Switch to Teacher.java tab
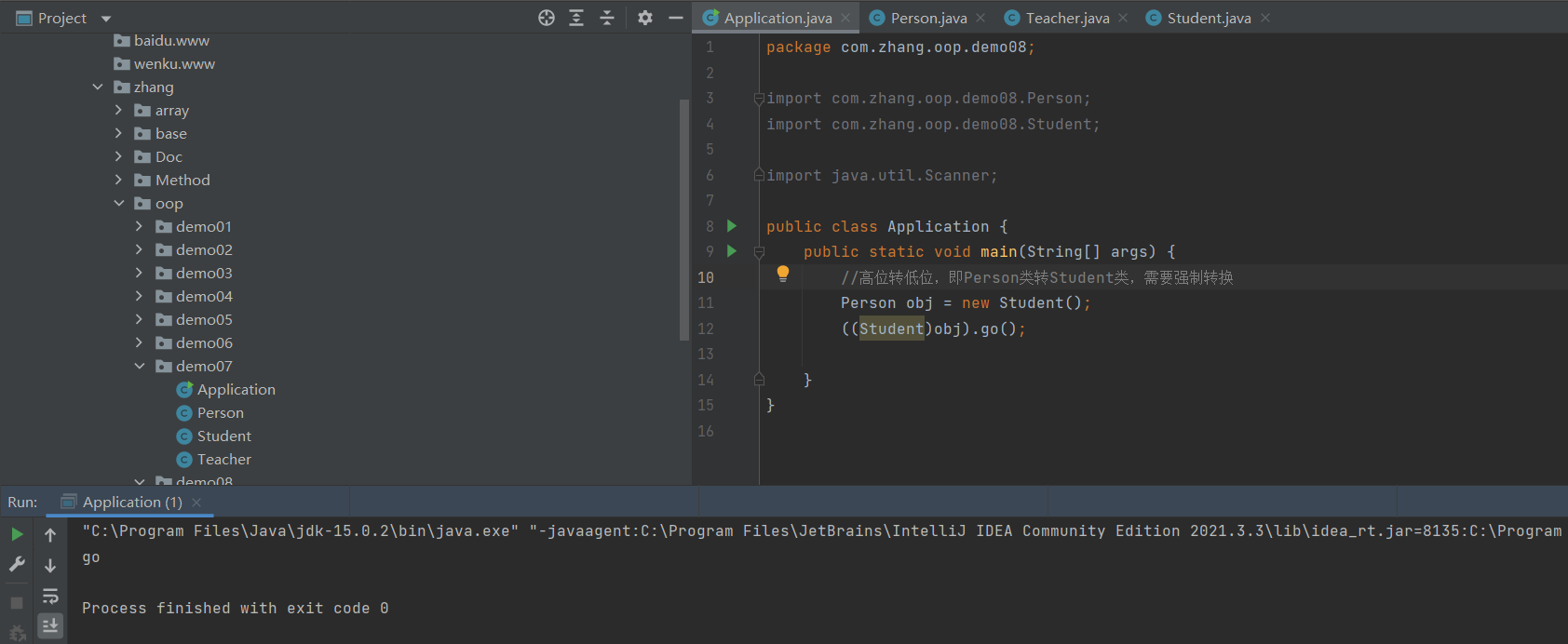The image size is (1568, 644). click(1067, 18)
